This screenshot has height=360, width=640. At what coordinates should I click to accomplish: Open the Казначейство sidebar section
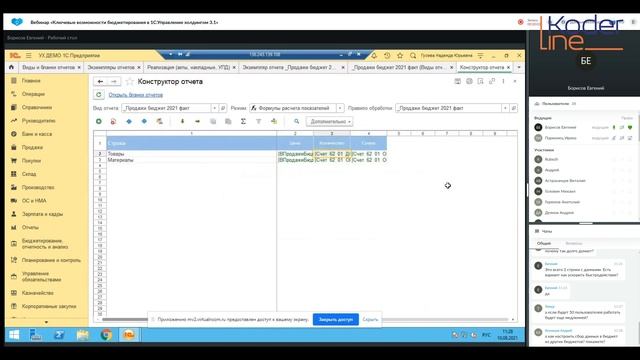coord(38,293)
